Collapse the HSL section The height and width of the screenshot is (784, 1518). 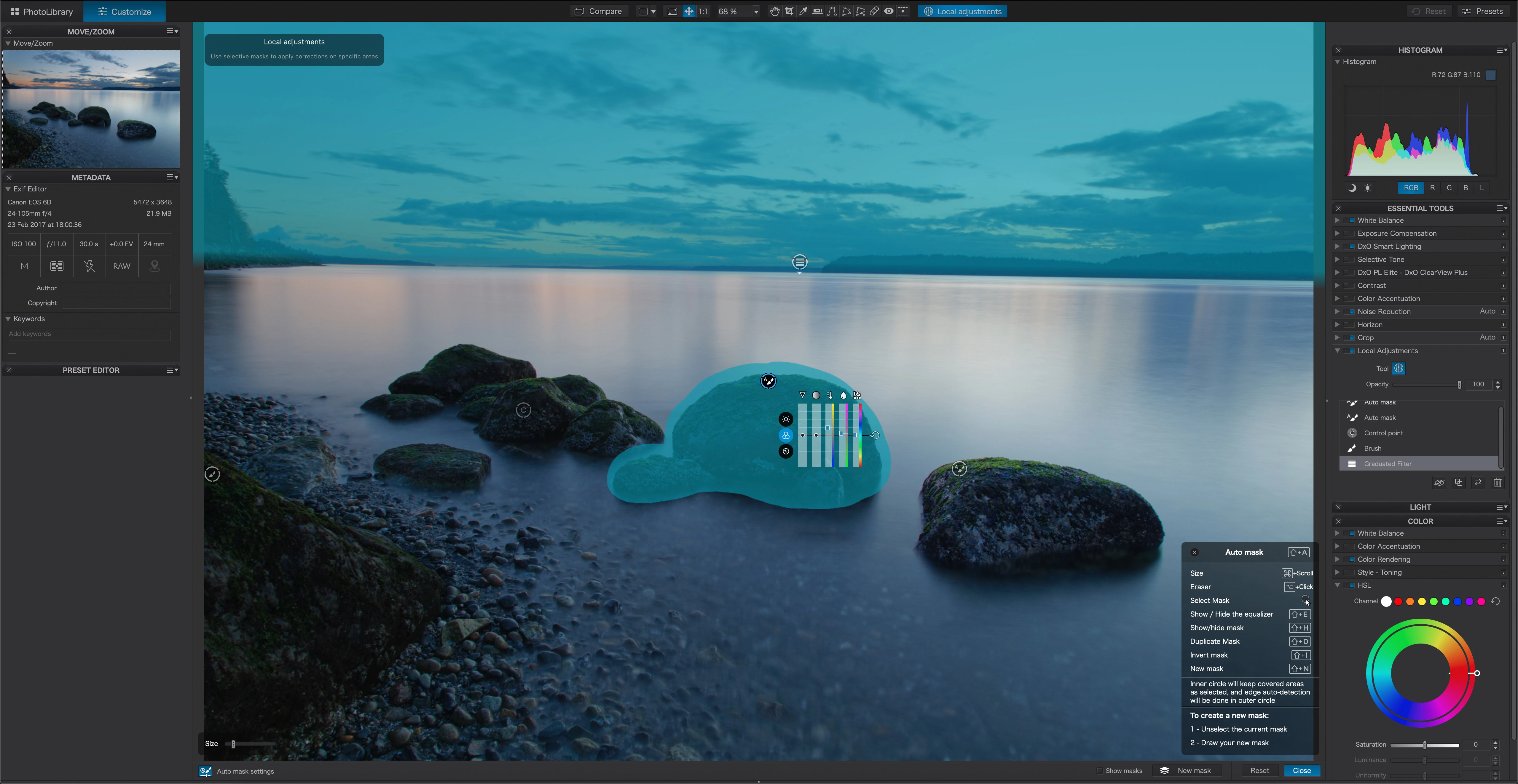(1337, 585)
